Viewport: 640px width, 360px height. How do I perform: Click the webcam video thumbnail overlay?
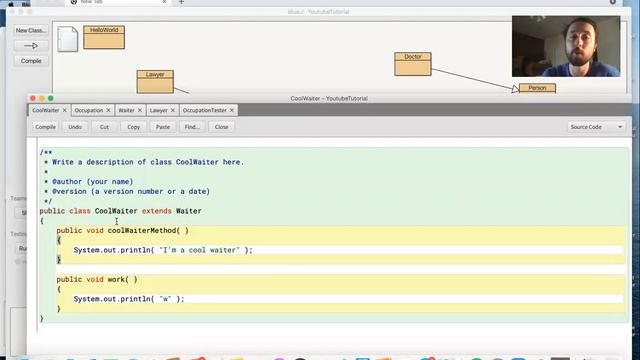coord(566,46)
